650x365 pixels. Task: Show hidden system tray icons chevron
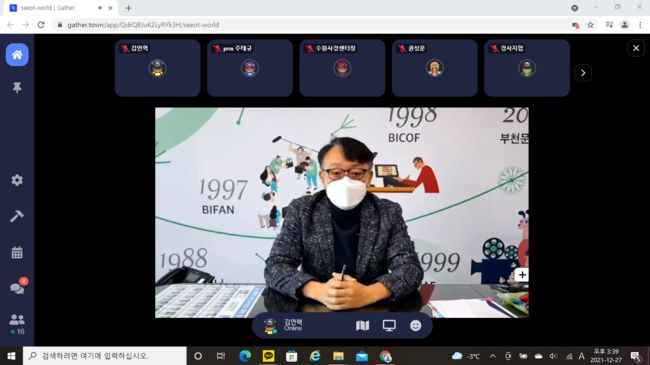[x=492, y=356]
